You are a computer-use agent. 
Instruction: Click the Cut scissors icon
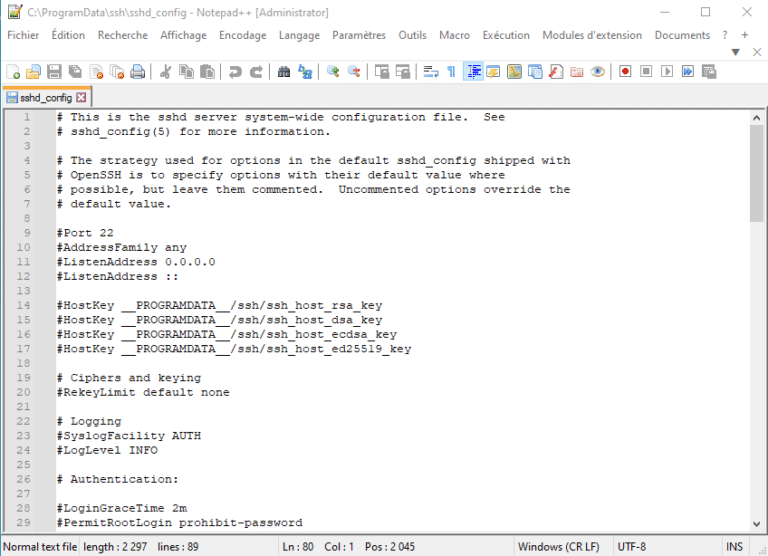(x=165, y=72)
